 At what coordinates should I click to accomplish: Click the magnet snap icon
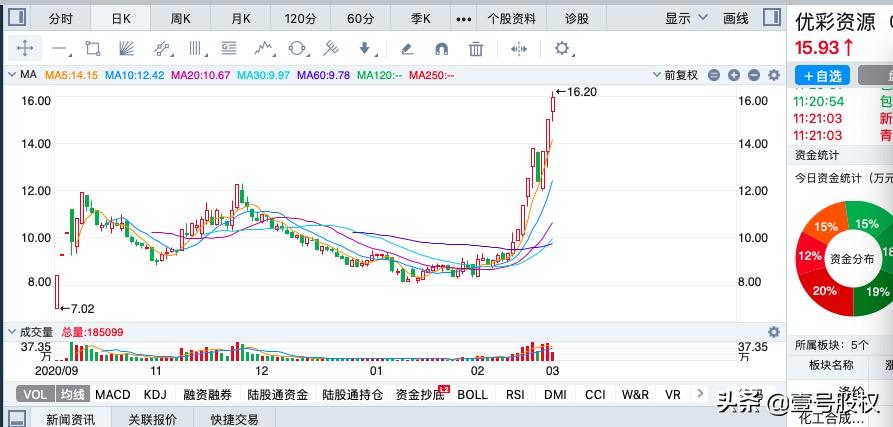point(441,48)
